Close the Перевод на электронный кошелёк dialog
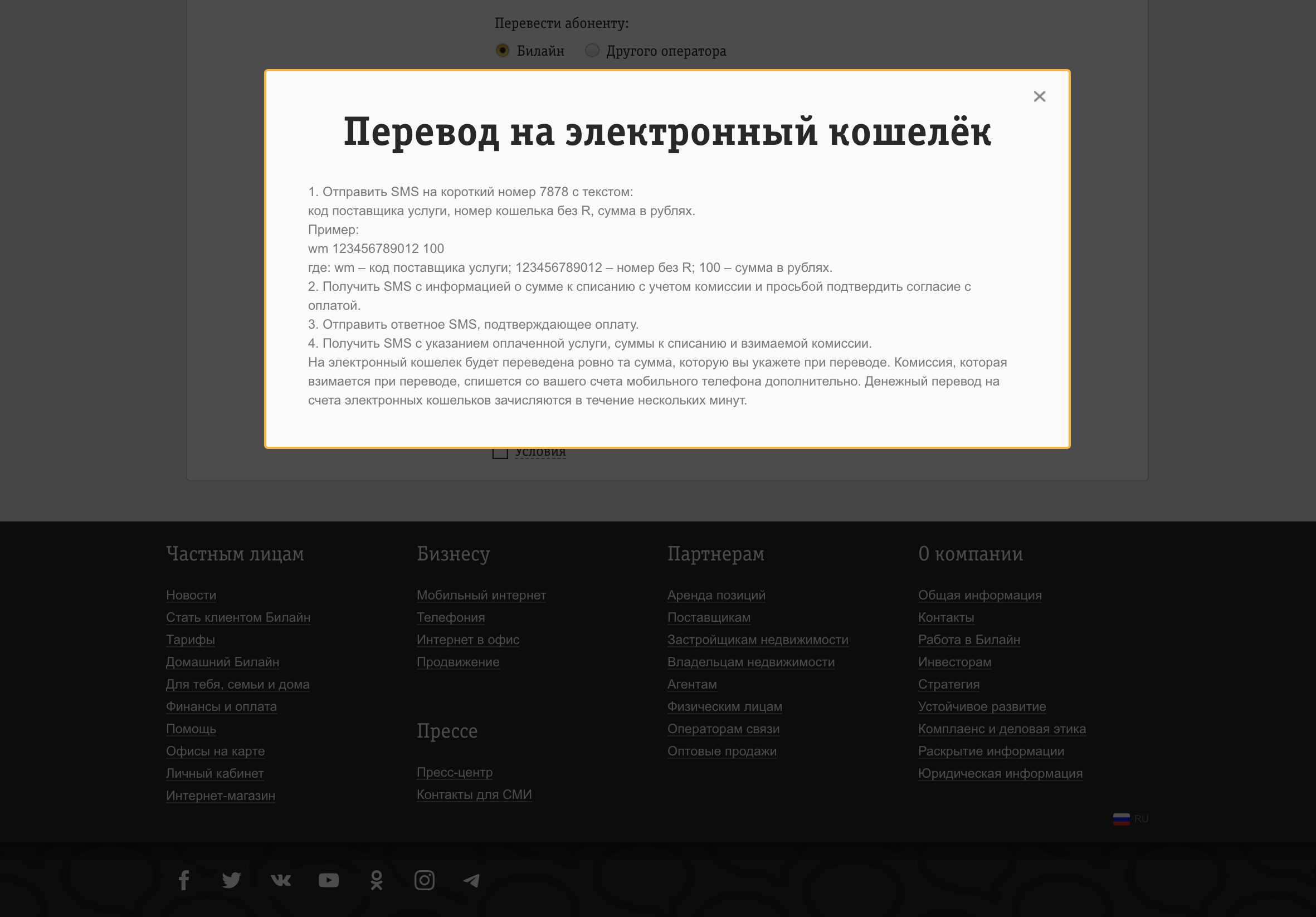The height and width of the screenshot is (917, 1316). tap(1039, 96)
